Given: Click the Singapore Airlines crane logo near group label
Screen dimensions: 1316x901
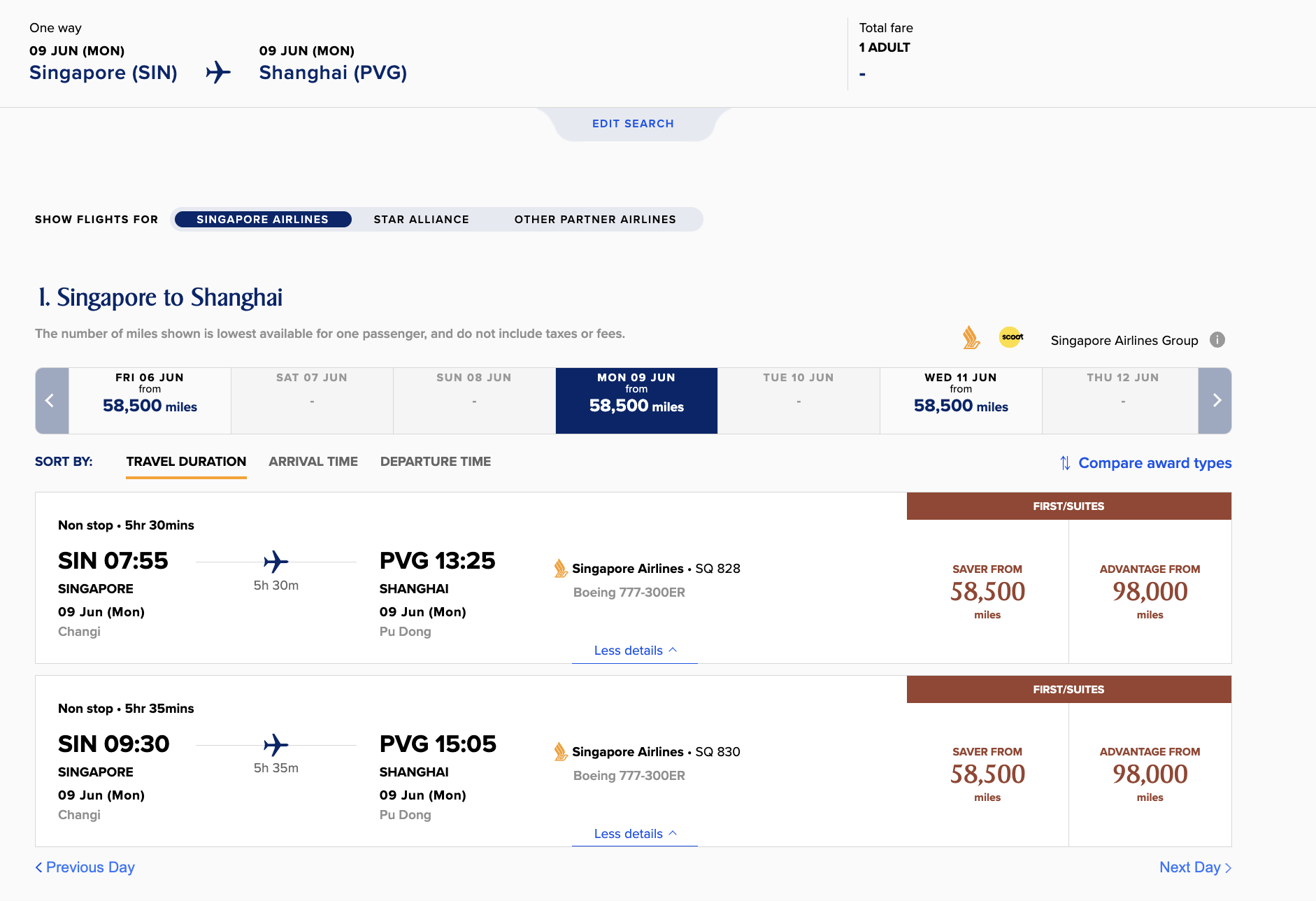Looking at the screenshot, I should (x=971, y=338).
